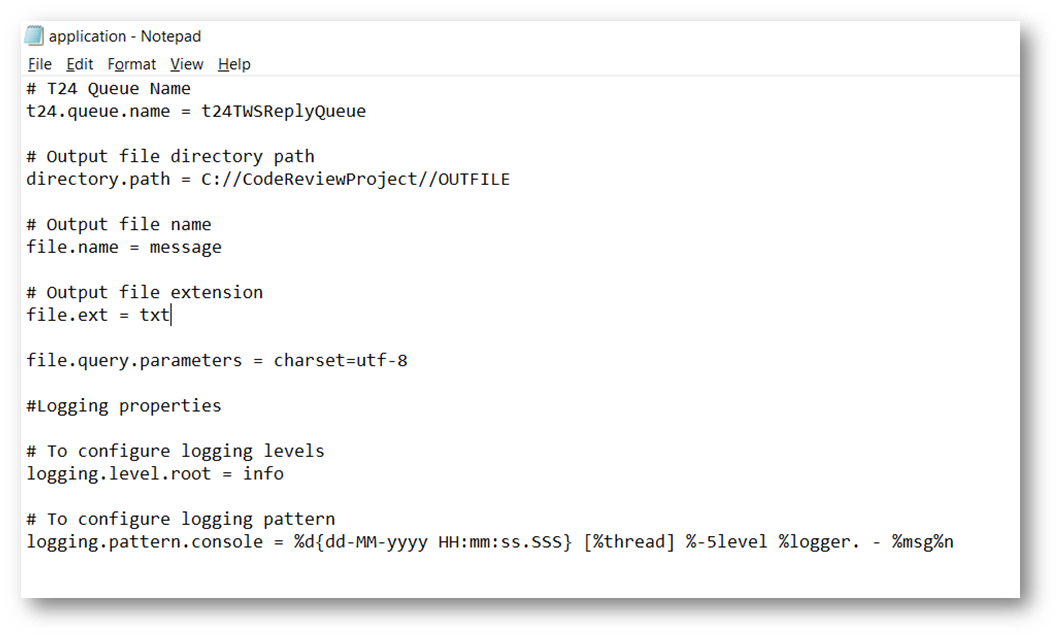Open the Format menu
1062x640 pixels.
tap(132, 64)
